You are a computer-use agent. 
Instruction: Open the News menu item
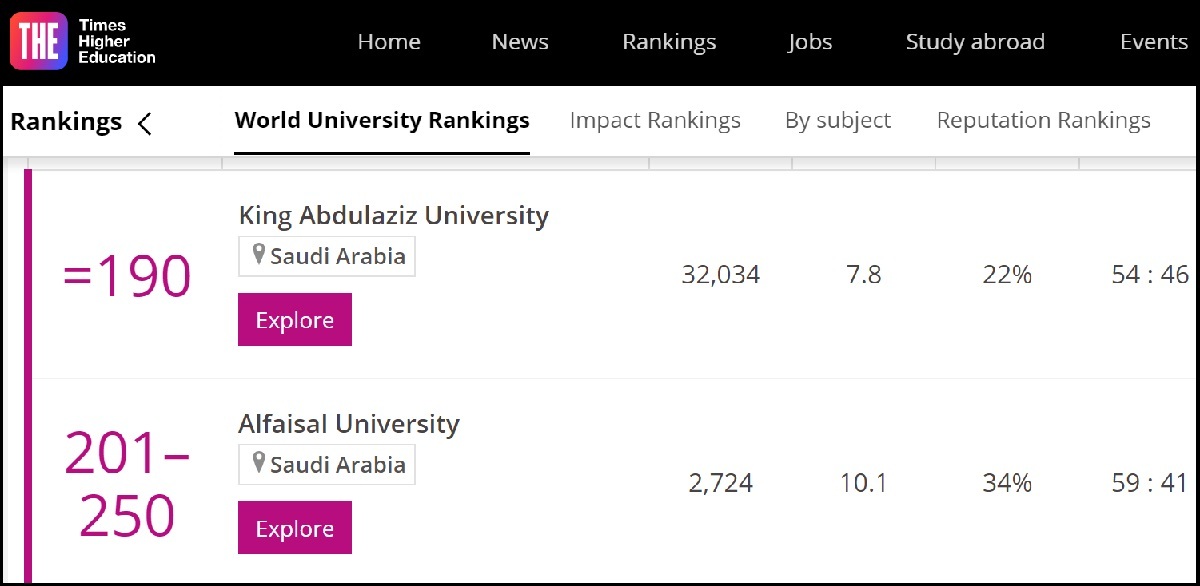pyautogui.click(x=520, y=42)
